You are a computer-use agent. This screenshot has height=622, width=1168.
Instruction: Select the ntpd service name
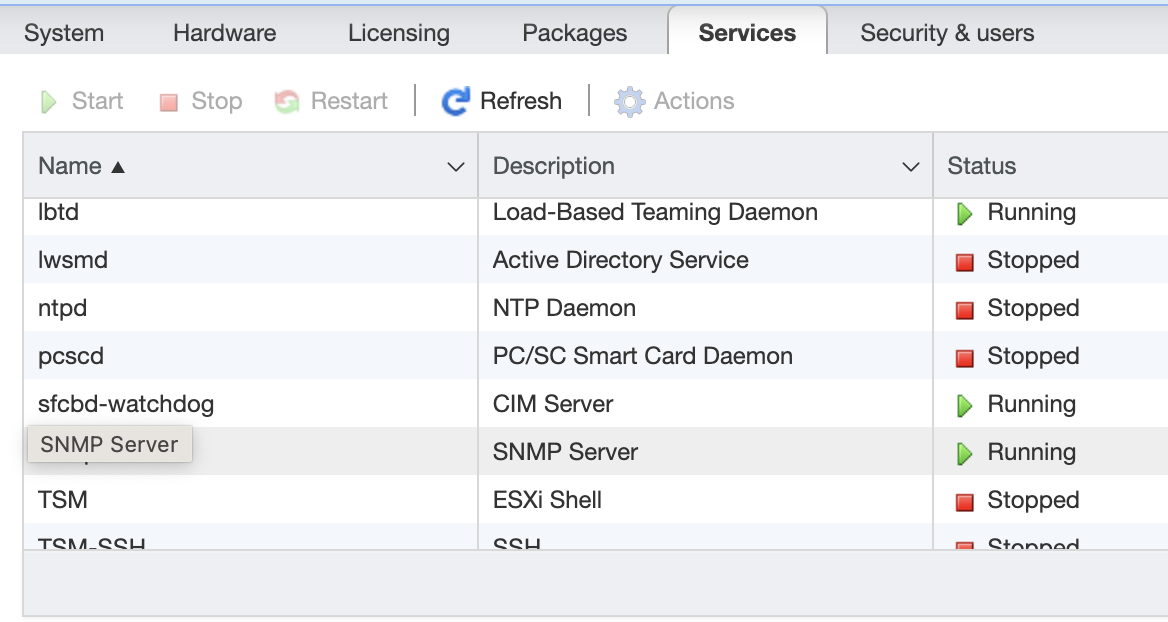[63, 308]
